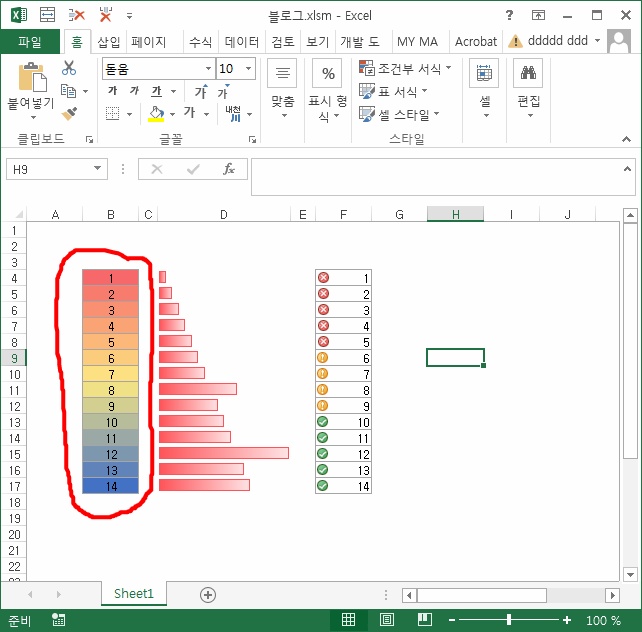Click the zoom slider handle
The image size is (642, 632).
[509, 620]
